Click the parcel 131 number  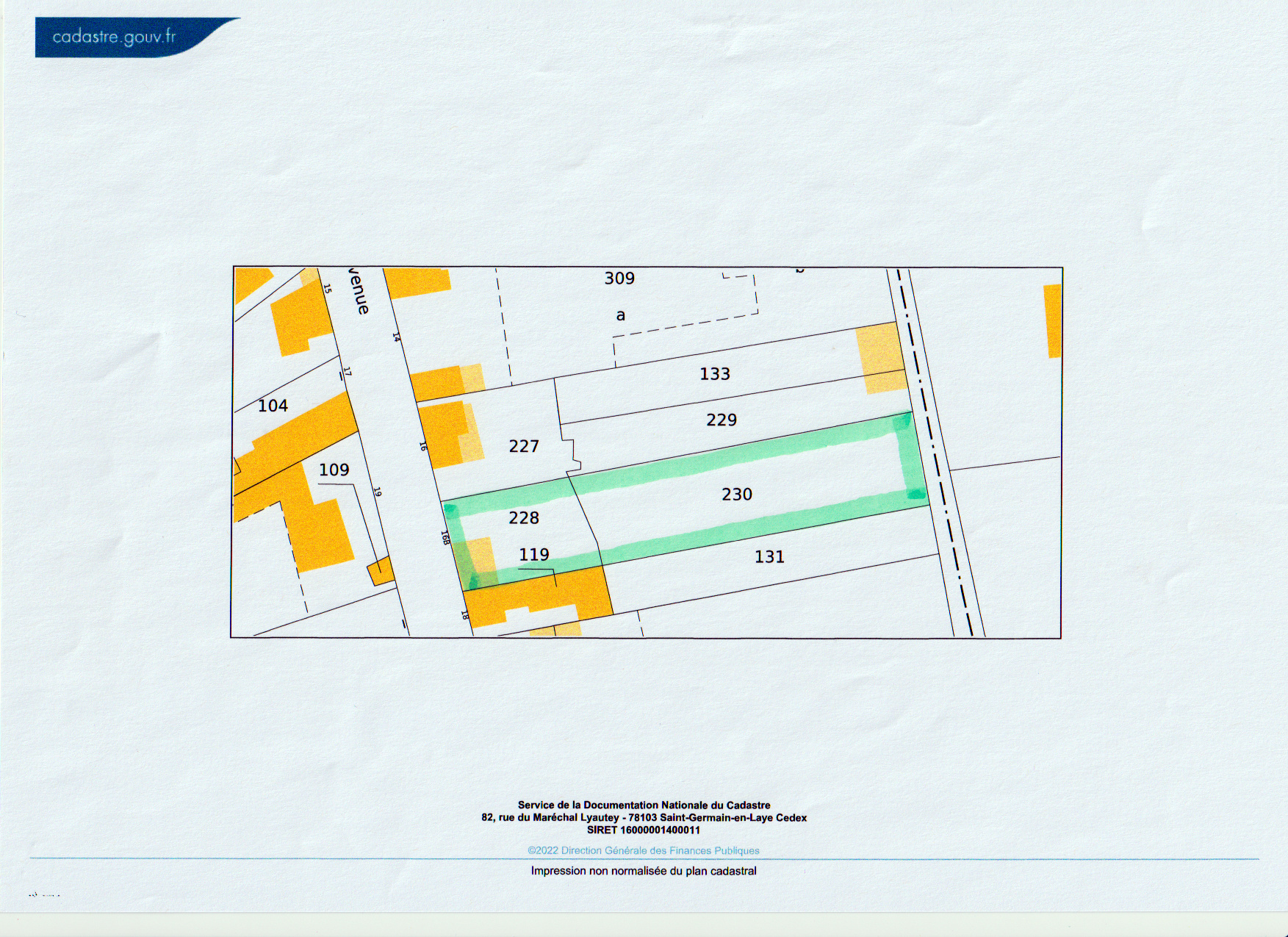(769, 557)
